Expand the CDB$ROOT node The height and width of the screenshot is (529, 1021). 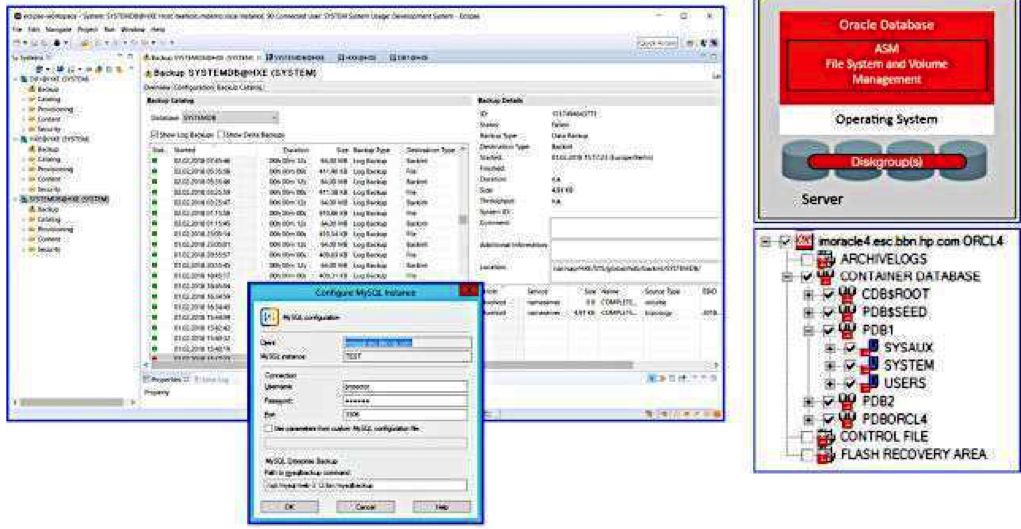point(809,294)
